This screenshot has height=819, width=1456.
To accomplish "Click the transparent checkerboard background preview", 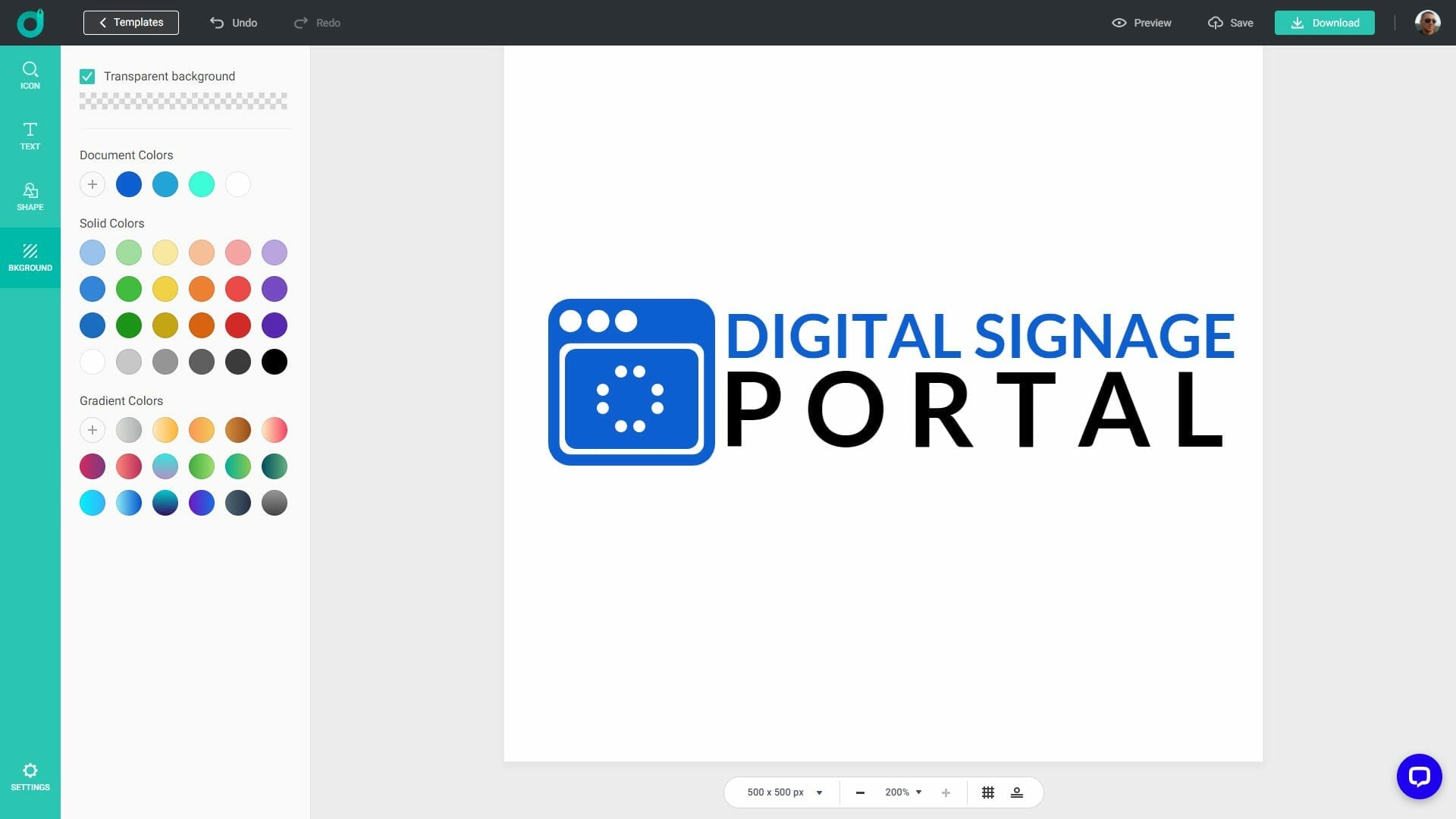I will [x=184, y=101].
